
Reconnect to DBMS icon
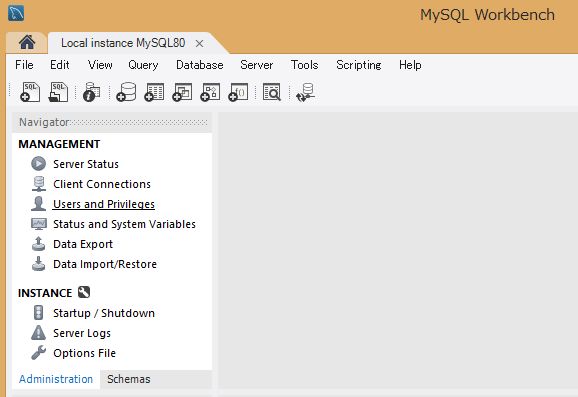click(305, 92)
